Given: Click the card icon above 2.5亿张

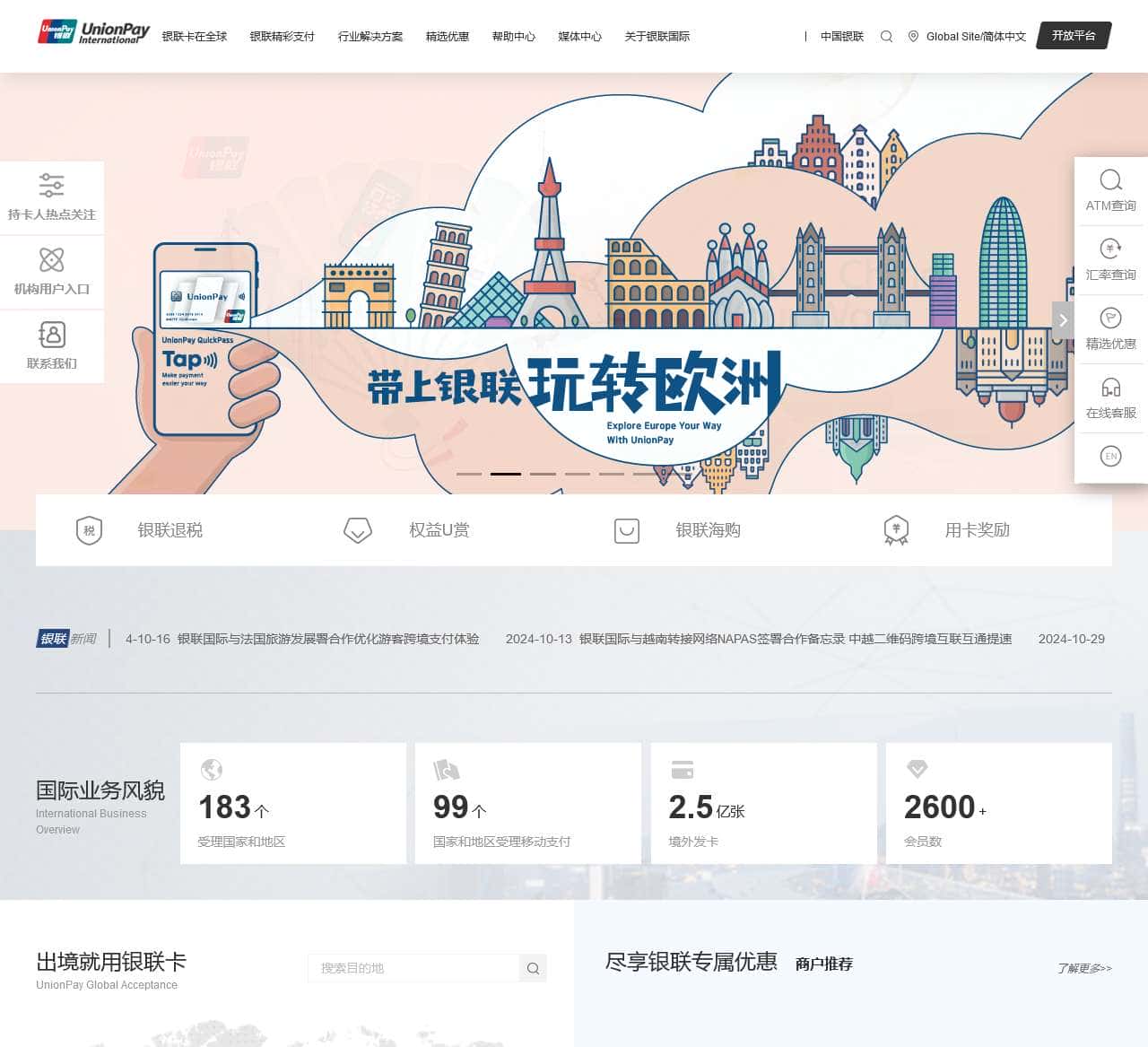Looking at the screenshot, I should point(682,770).
